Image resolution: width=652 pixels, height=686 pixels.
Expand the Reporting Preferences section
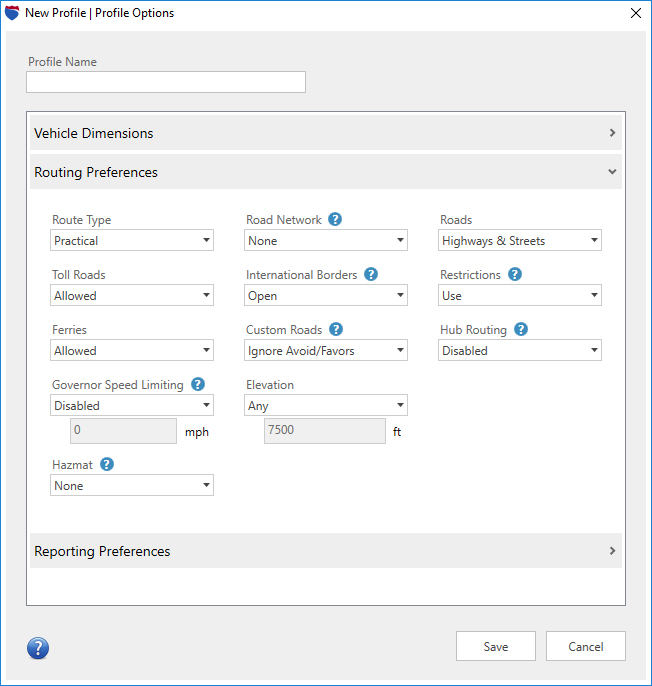tap(325, 551)
